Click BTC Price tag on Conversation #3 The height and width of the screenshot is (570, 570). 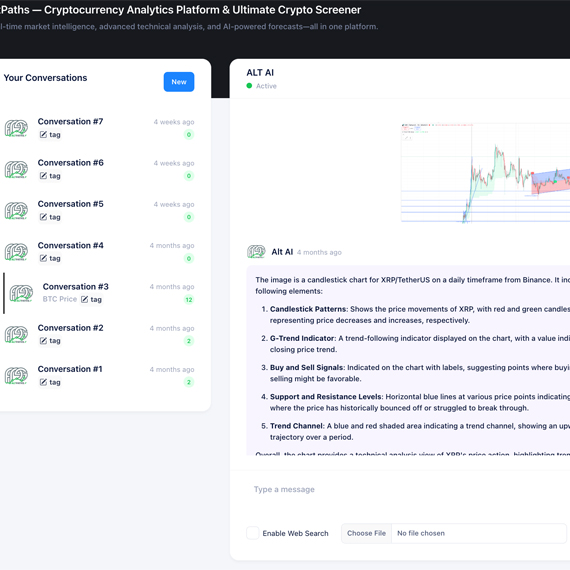[x=60, y=299]
